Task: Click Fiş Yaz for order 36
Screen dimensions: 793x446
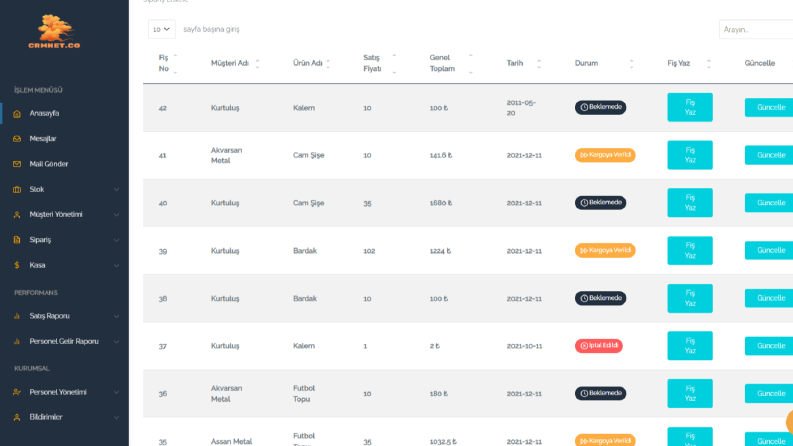Action: coord(690,393)
